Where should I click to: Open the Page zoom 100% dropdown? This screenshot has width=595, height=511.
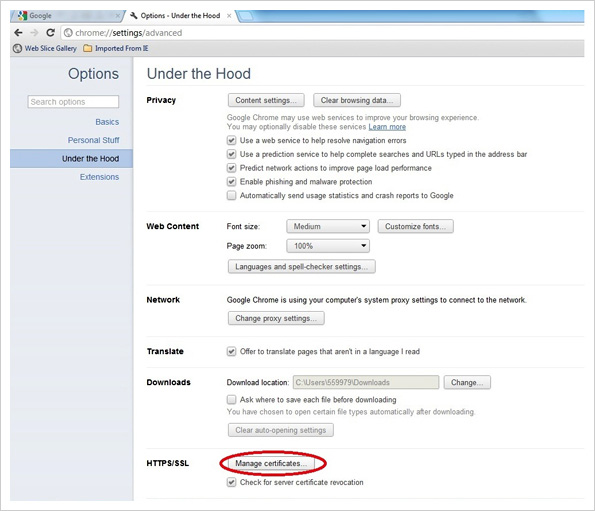tap(328, 246)
